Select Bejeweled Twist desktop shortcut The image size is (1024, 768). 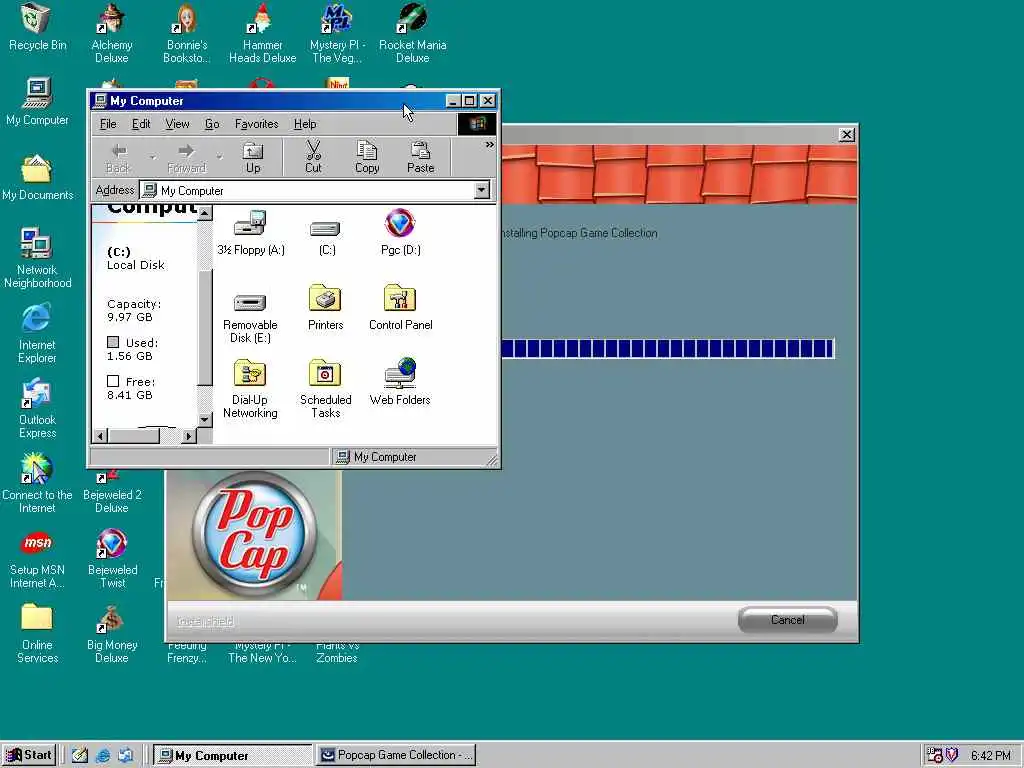tap(112, 558)
